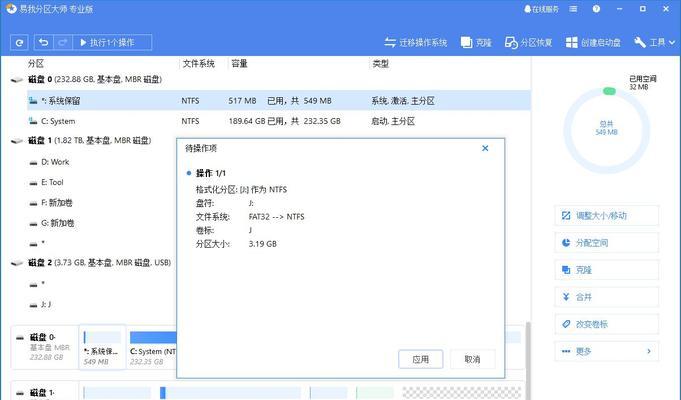Click the 分区 column header
This screenshot has height=400, width=681.
coord(36,64)
